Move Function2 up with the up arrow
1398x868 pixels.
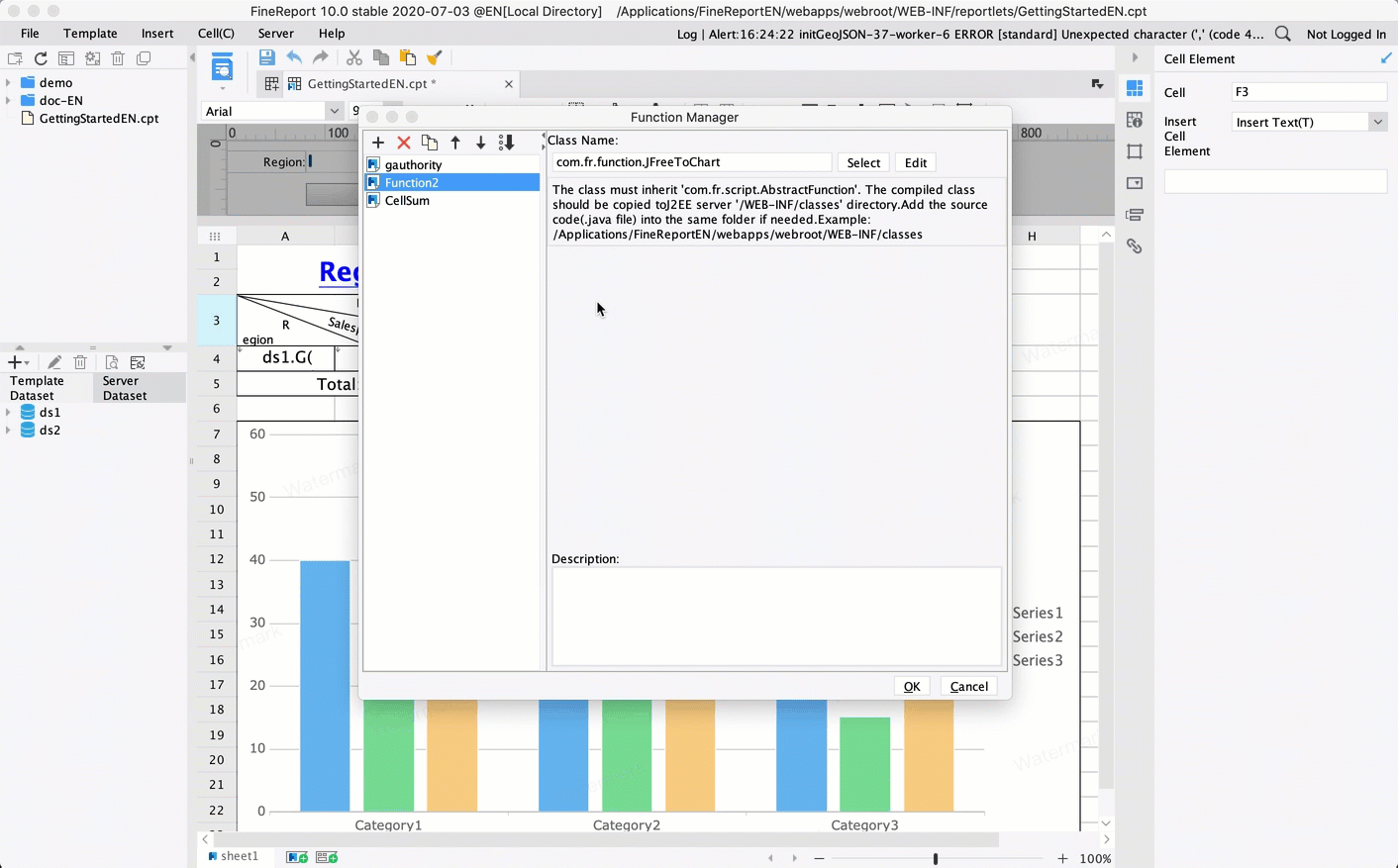tap(455, 143)
